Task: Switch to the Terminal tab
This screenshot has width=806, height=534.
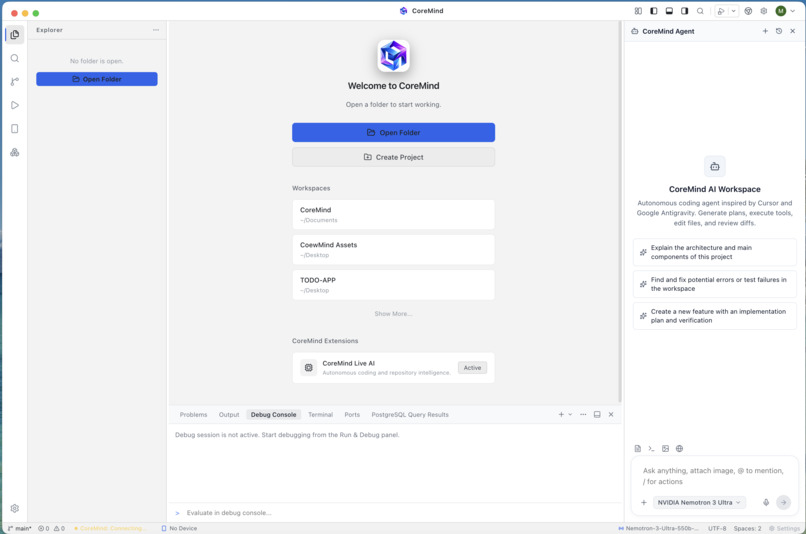Action: [x=320, y=414]
